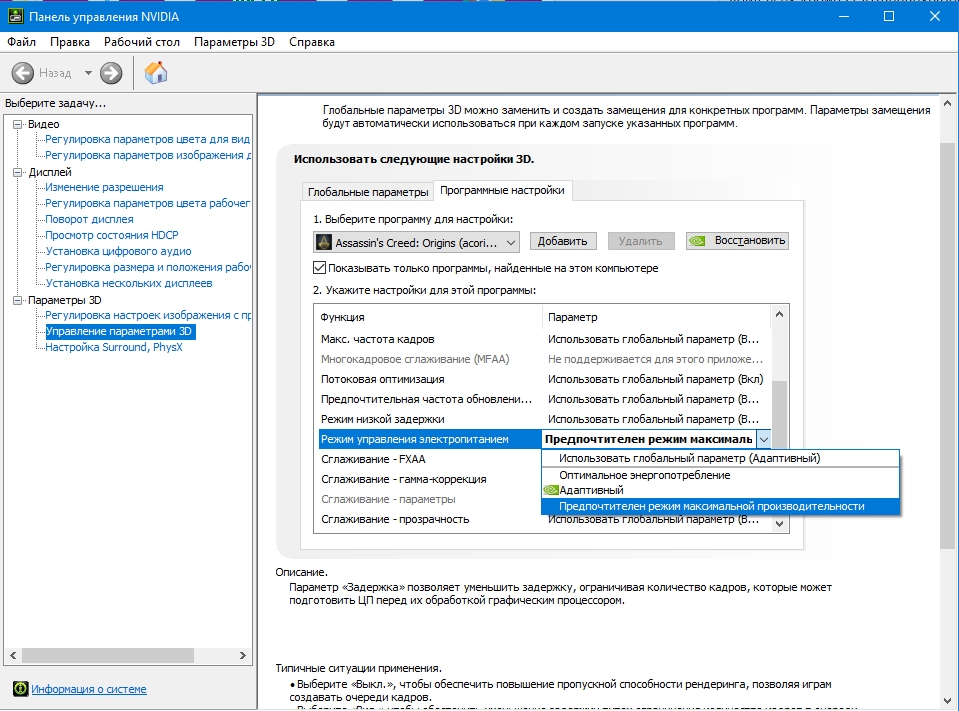Click settings list scroll-up arrow
Screen dimensions: 959x711
[779, 314]
